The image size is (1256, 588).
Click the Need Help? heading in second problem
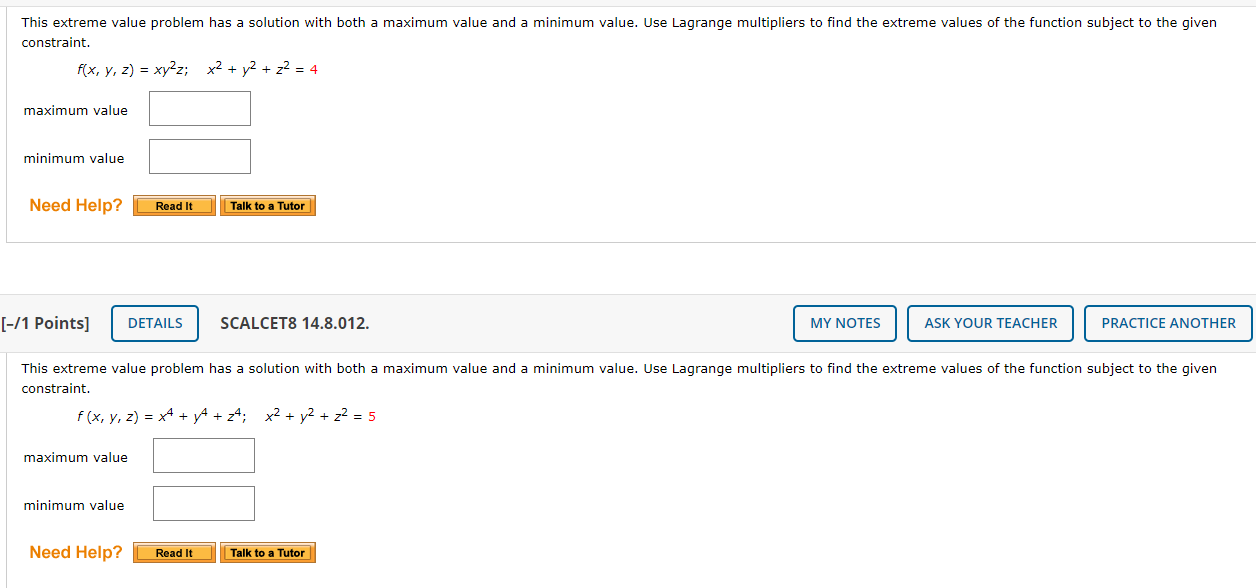[75, 552]
